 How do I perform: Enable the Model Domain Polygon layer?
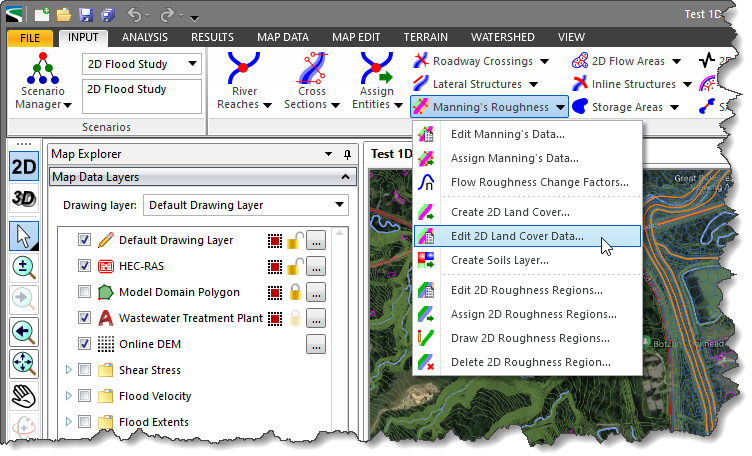click(84, 291)
